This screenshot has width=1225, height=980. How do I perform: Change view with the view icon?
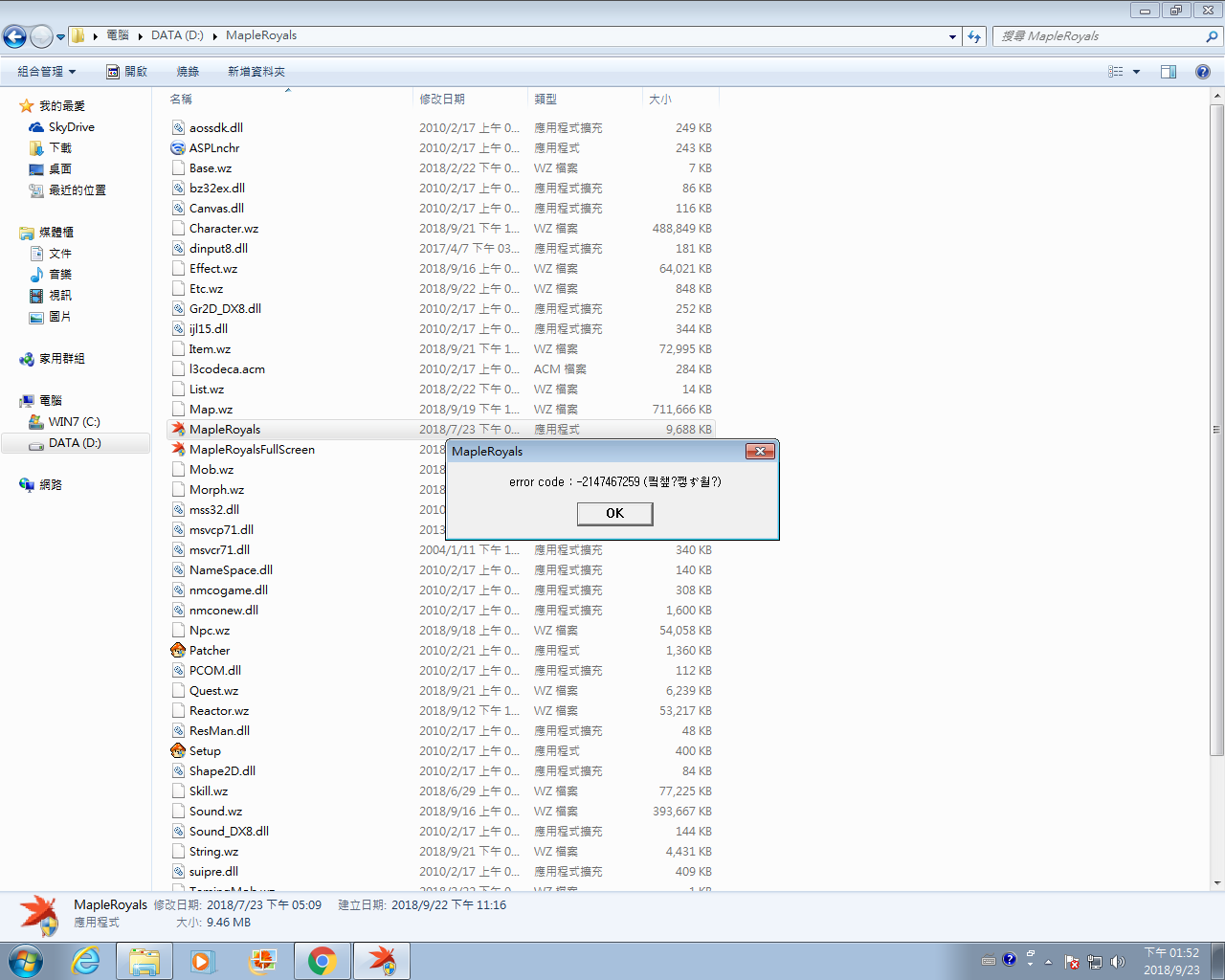tap(1115, 72)
